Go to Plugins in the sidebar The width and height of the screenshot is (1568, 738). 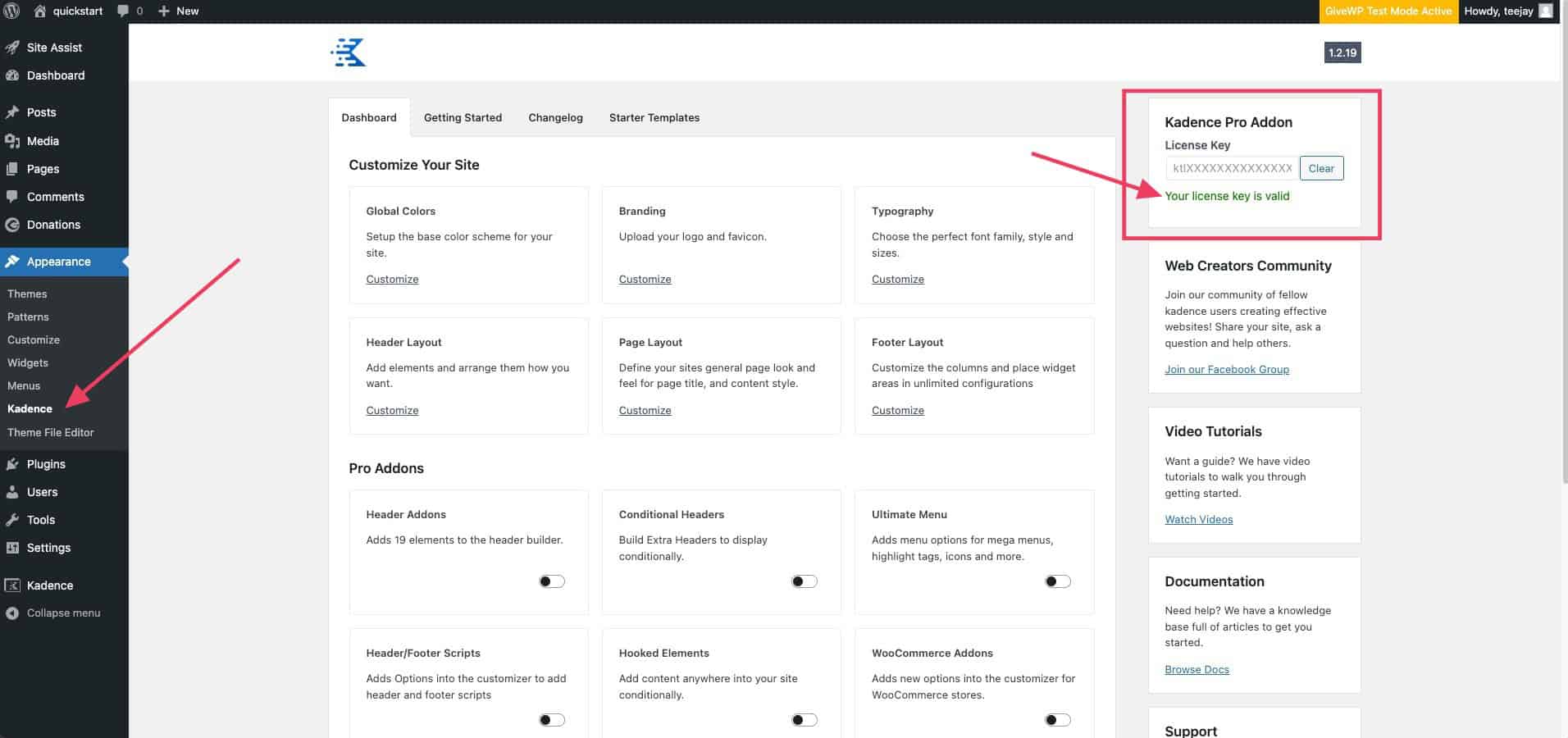[46, 464]
